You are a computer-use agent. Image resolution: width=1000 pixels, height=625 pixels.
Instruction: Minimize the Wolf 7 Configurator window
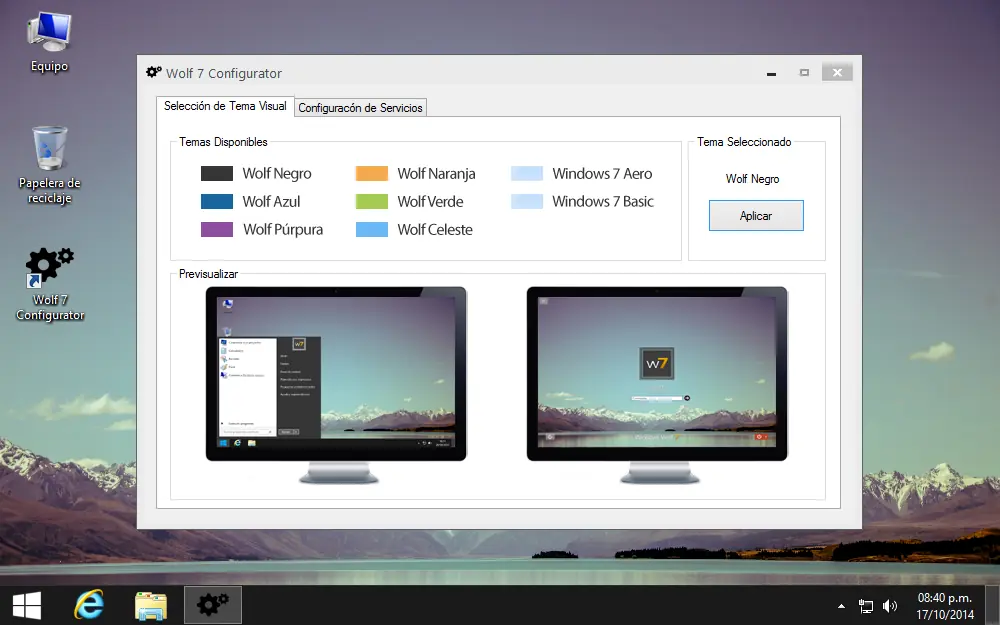point(772,73)
